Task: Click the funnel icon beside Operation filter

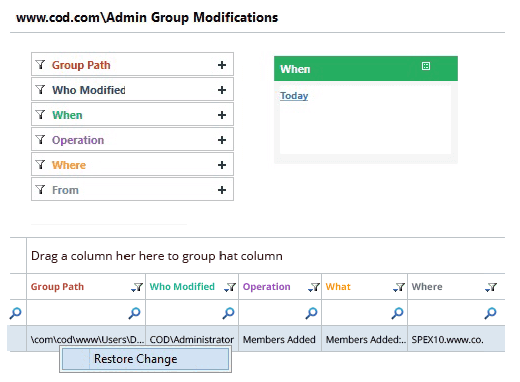Action: 40,139
